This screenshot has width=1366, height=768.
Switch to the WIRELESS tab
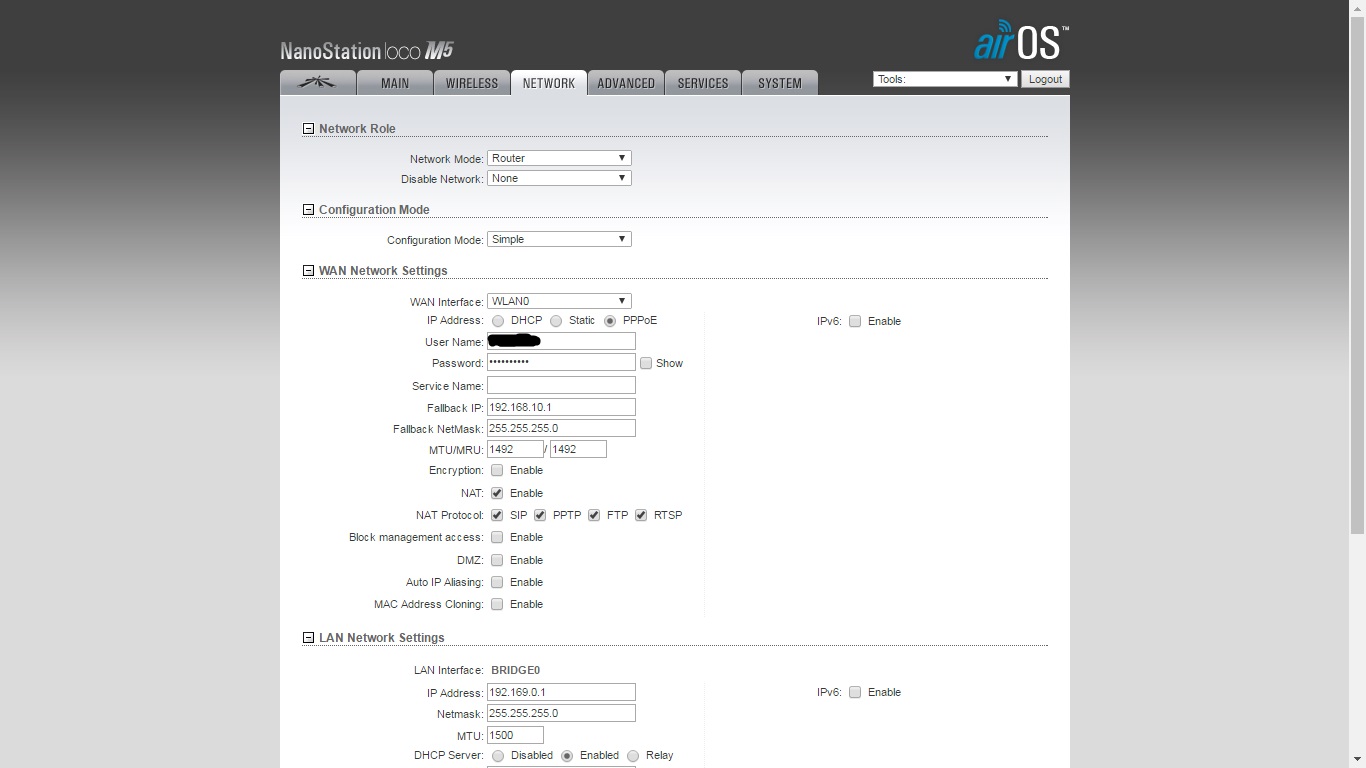pos(472,83)
